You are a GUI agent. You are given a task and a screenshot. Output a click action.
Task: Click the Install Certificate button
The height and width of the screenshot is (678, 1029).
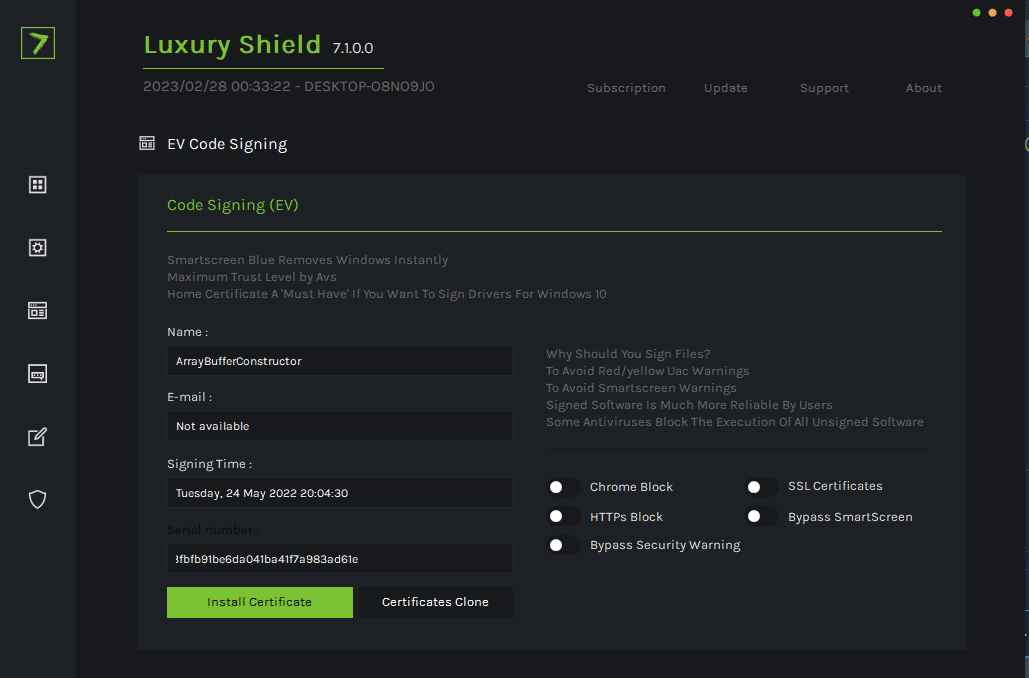click(x=259, y=602)
